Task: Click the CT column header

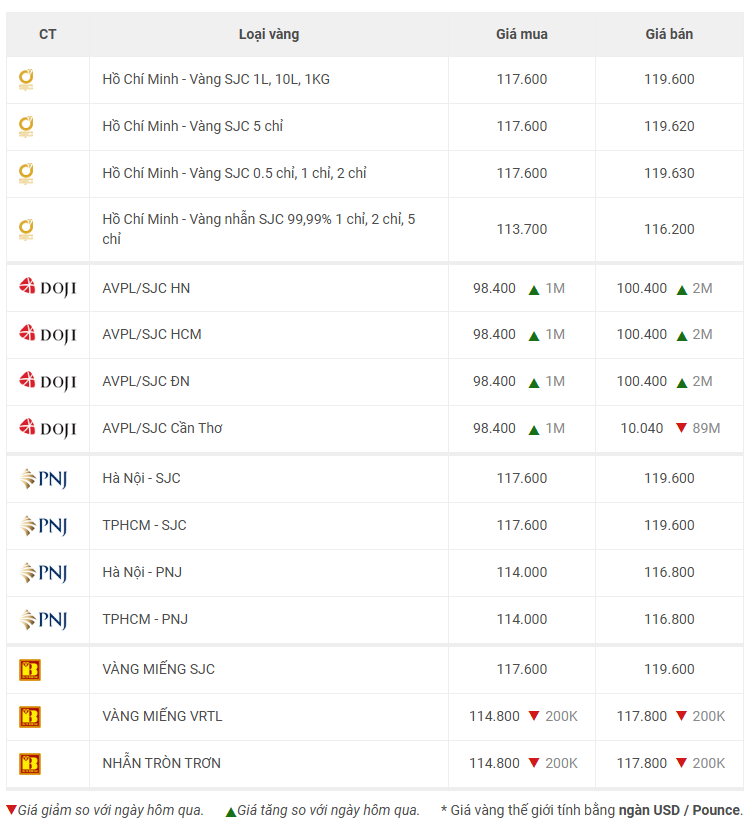Action: click(x=48, y=34)
